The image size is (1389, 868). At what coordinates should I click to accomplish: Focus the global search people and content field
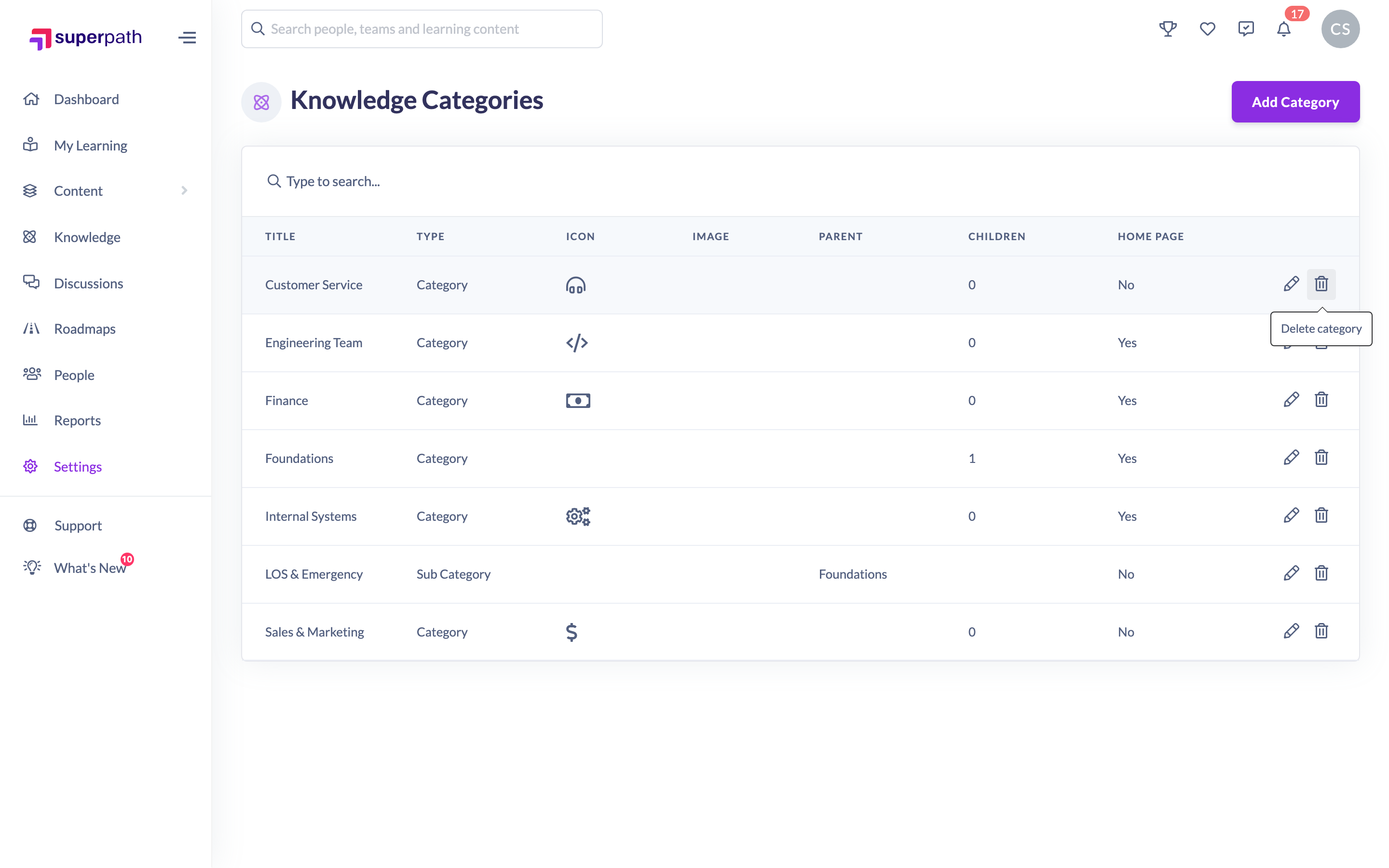(422, 29)
